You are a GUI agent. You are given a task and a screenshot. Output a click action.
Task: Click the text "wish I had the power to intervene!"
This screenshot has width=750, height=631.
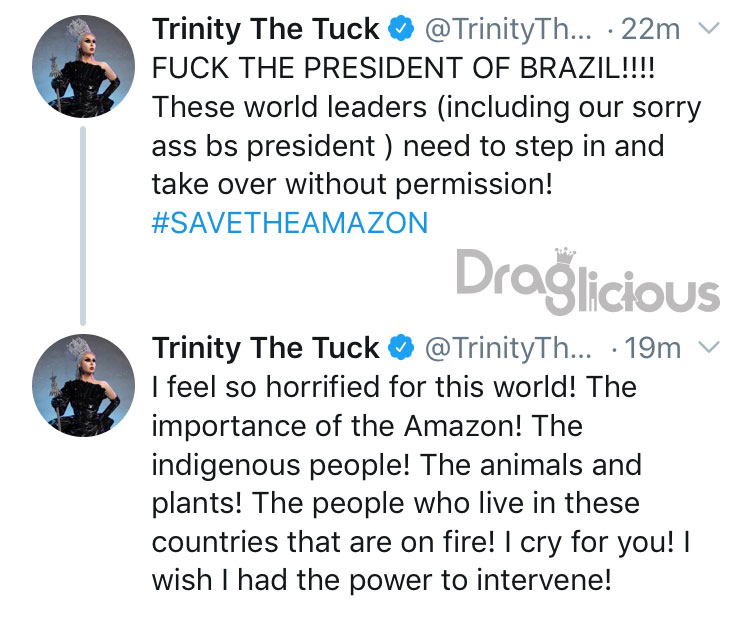pos(382,580)
